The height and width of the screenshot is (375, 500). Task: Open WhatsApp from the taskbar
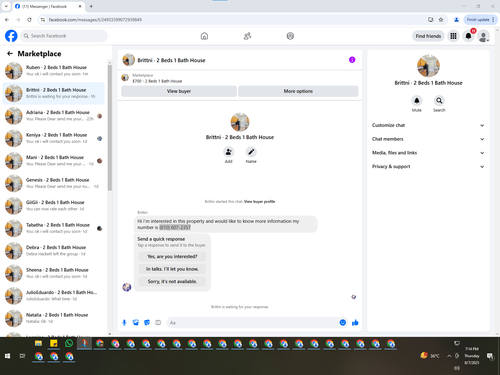(69, 343)
